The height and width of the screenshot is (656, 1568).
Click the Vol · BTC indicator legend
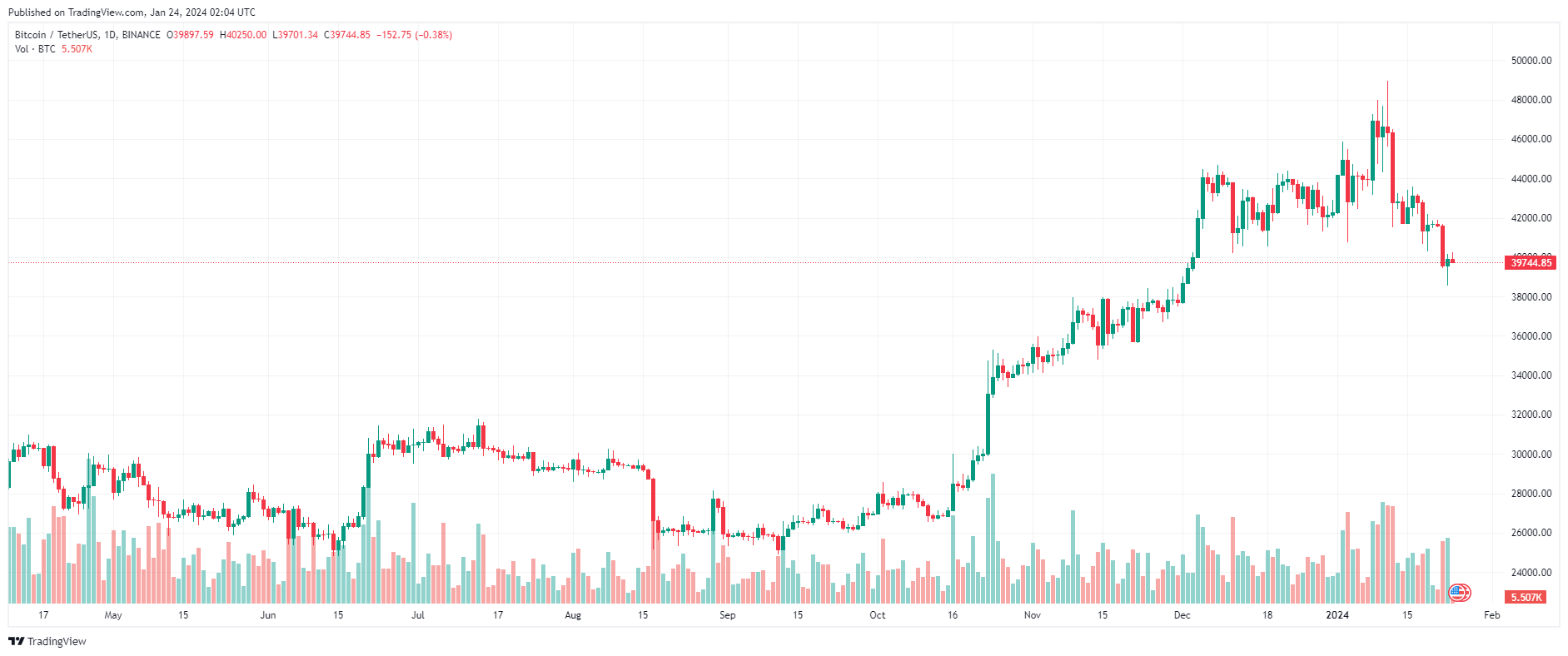[35, 49]
